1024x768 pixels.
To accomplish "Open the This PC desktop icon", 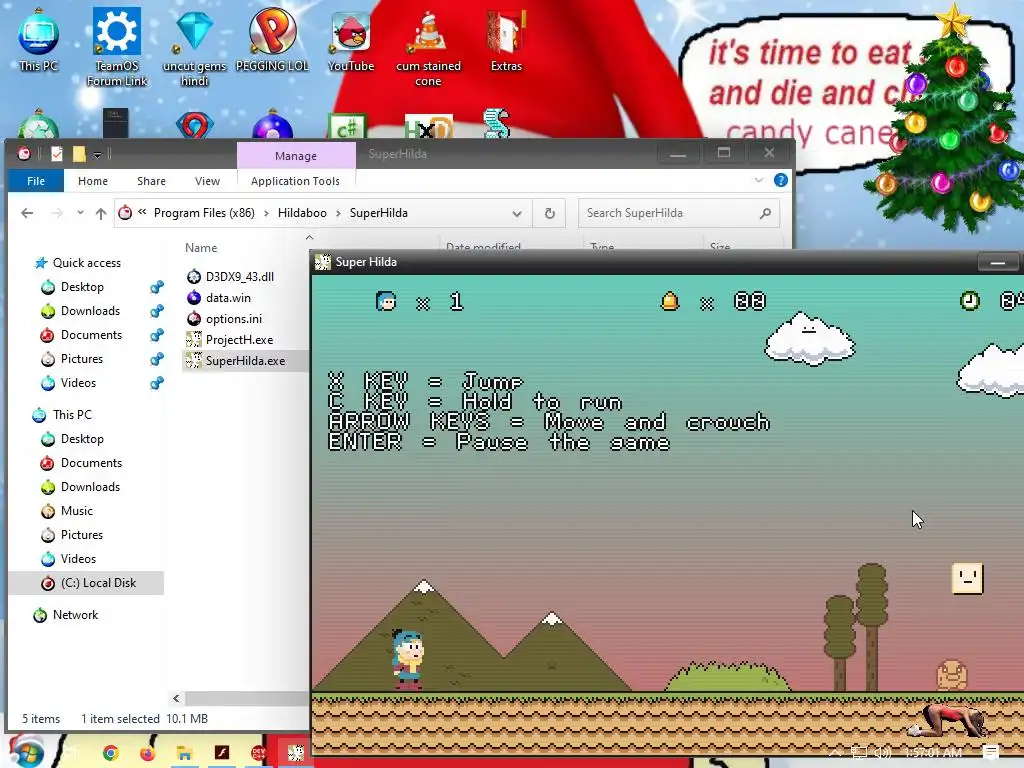I will click(x=39, y=39).
